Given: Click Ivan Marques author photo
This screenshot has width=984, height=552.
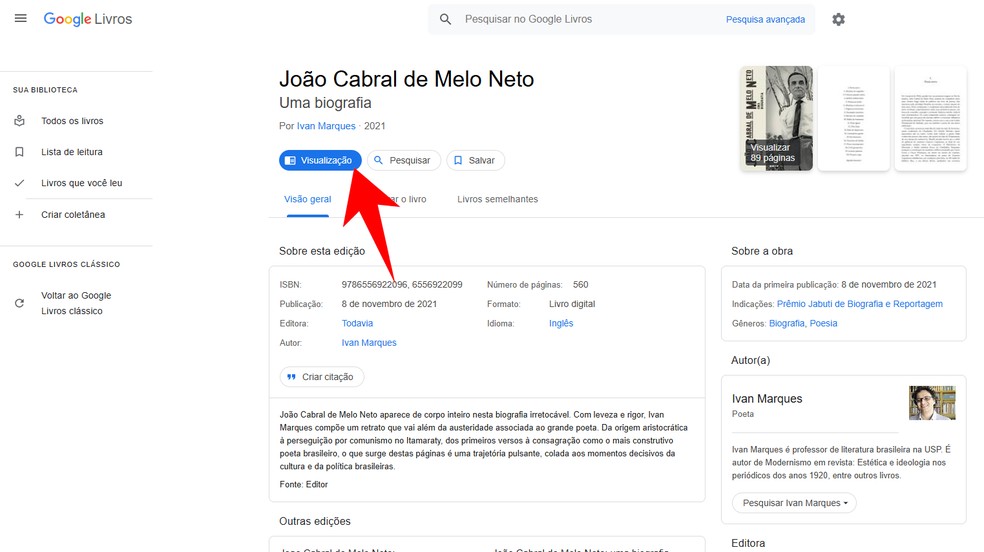Looking at the screenshot, I should tap(932, 403).
